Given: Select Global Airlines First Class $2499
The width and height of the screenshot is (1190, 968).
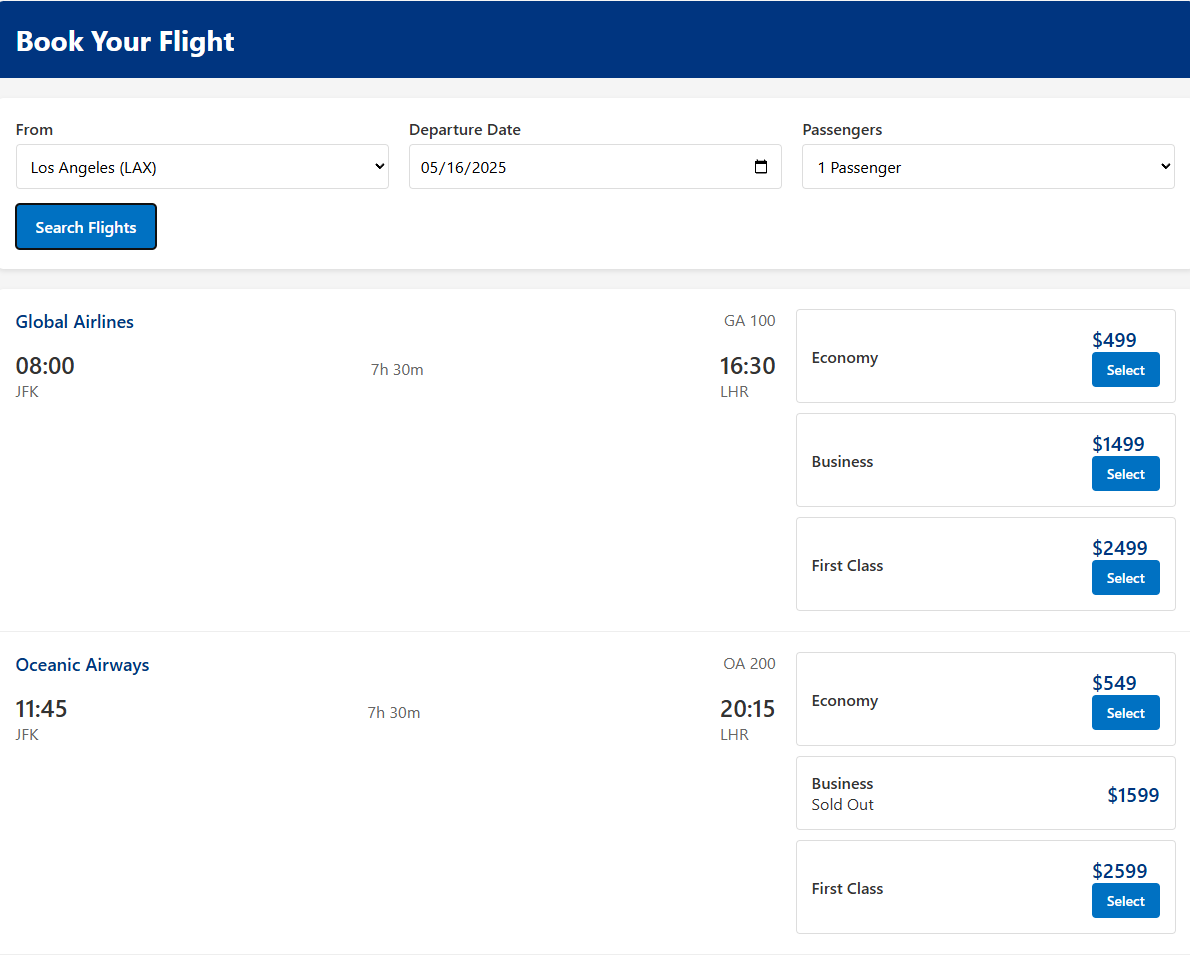Looking at the screenshot, I should pyautogui.click(x=1125, y=578).
